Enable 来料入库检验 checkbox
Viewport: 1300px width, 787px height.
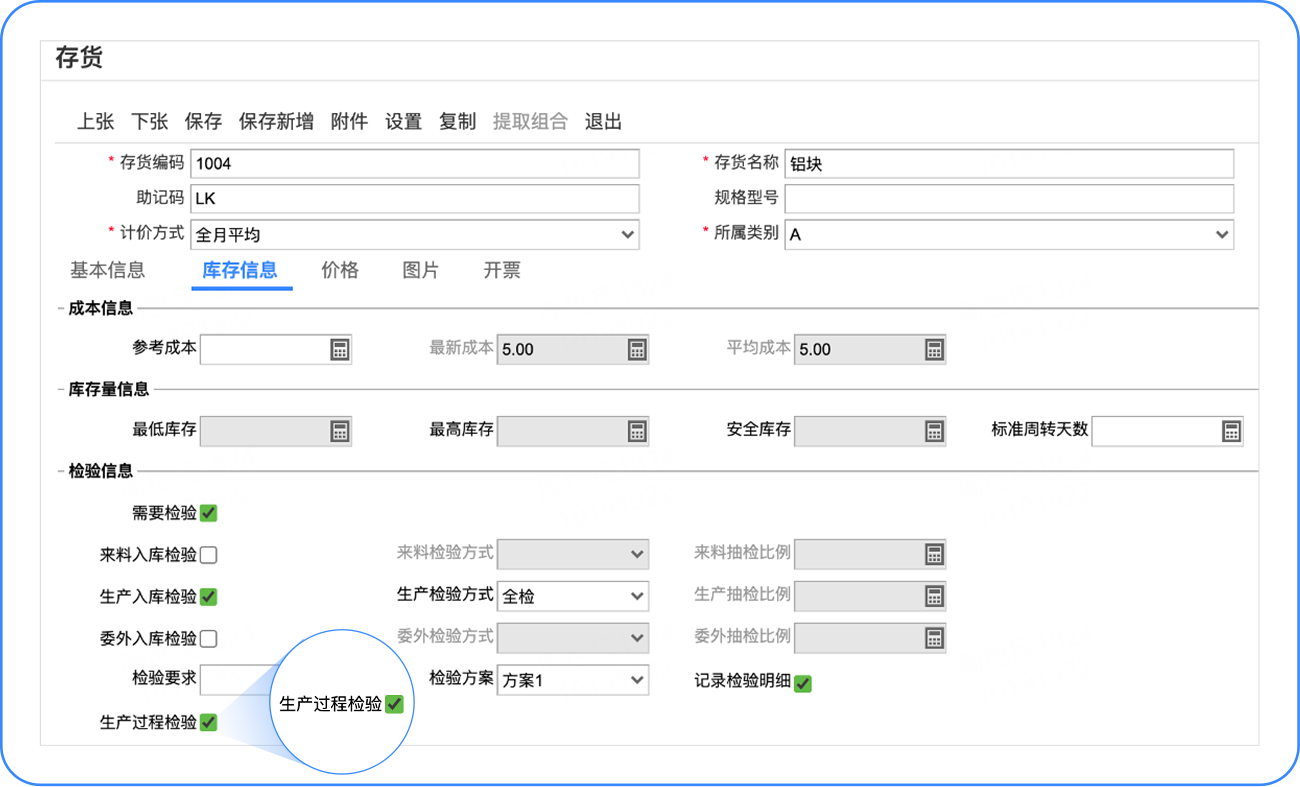[x=208, y=555]
